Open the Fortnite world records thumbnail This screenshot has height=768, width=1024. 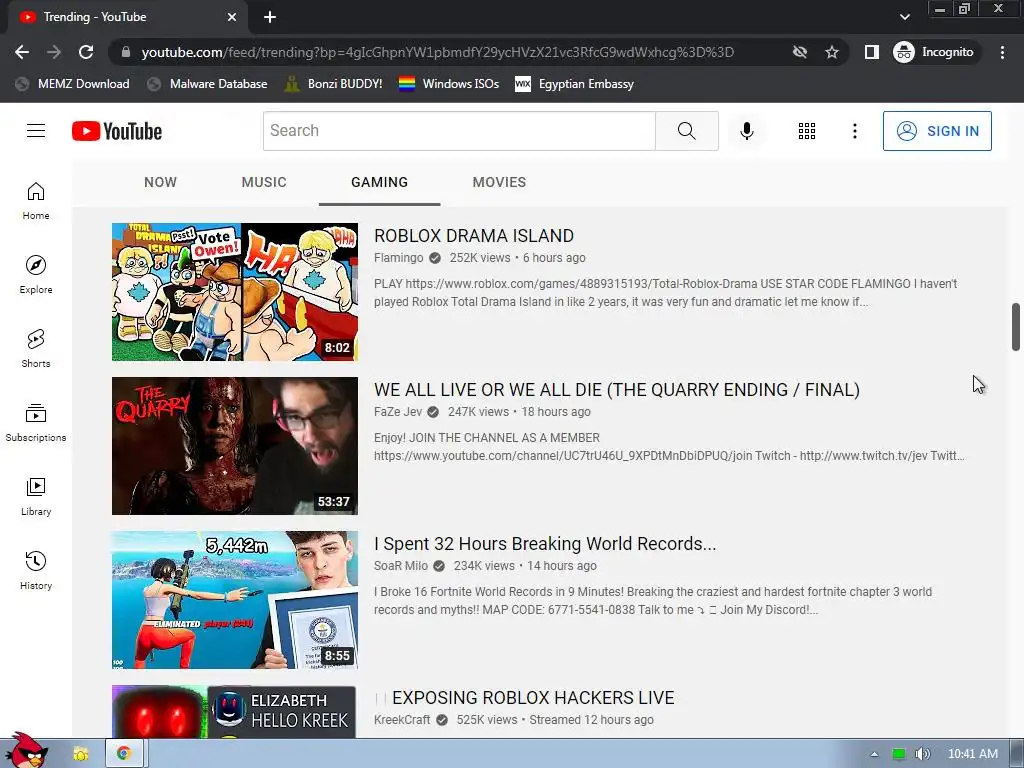(234, 600)
